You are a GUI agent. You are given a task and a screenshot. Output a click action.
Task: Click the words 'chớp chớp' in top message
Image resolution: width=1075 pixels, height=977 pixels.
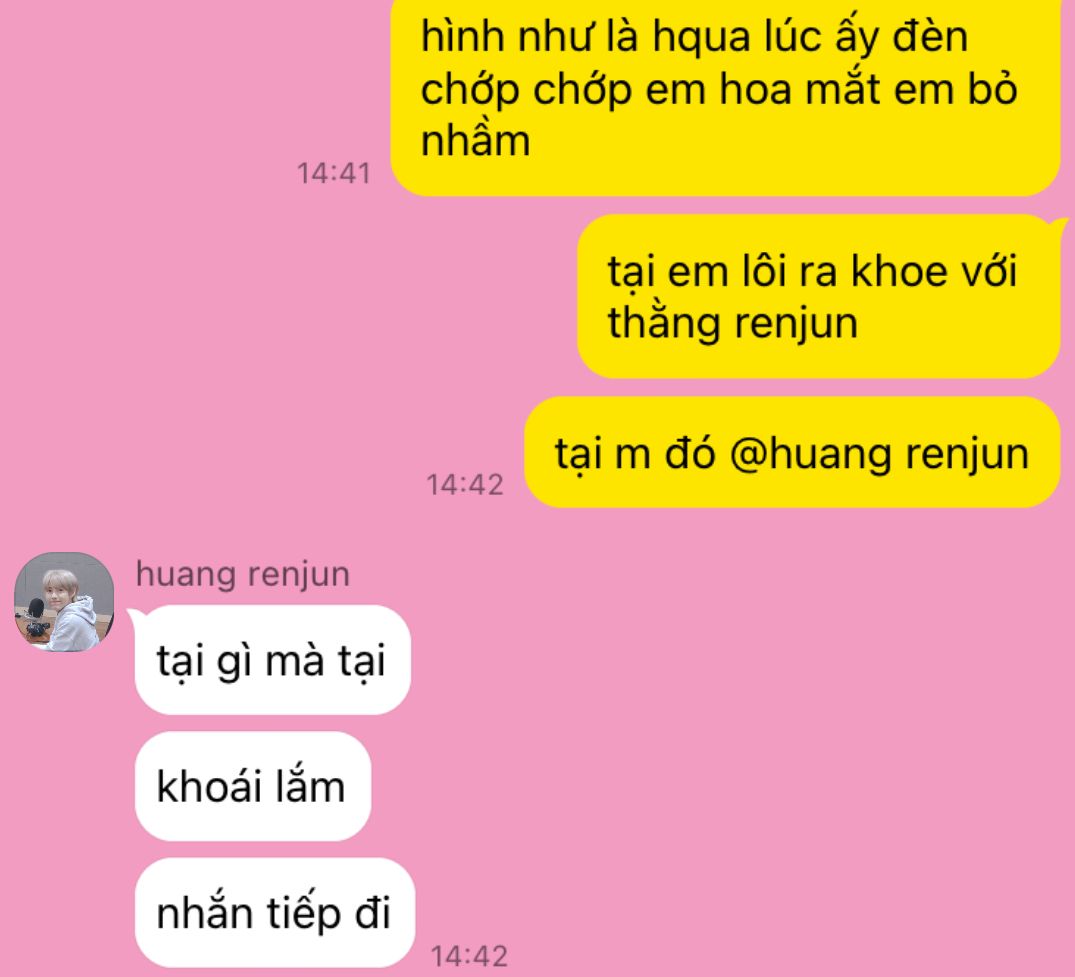(x=526, y=90)
